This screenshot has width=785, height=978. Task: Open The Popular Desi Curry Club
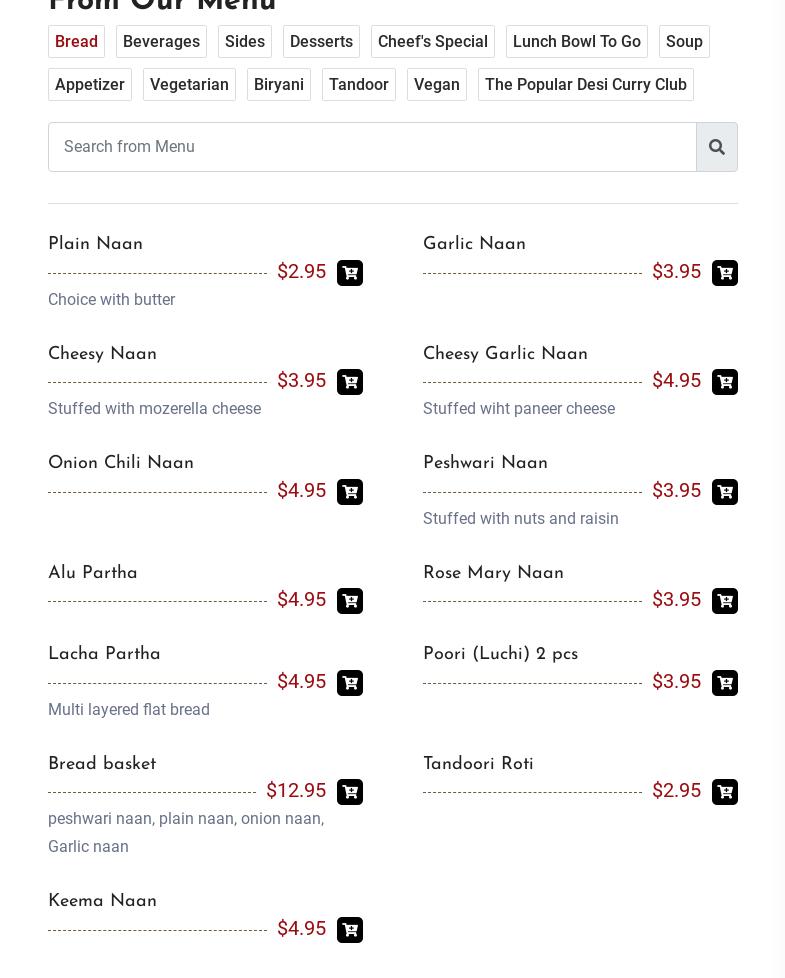(585, 85)
